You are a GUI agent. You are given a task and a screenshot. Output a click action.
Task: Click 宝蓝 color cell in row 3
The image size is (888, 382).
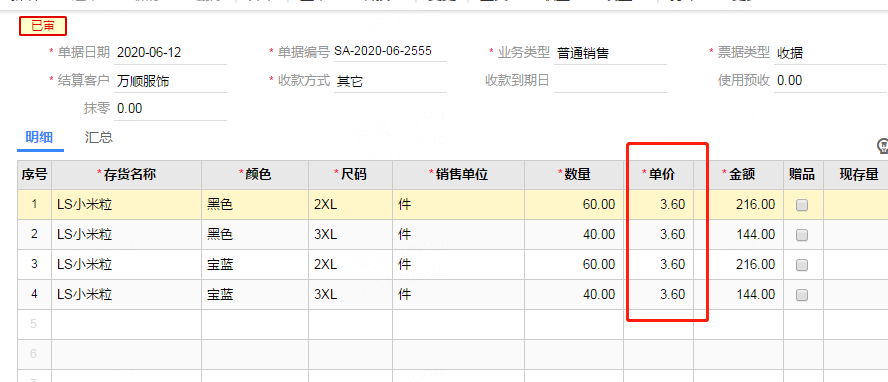pyautogui.click(x=255, y=264)
